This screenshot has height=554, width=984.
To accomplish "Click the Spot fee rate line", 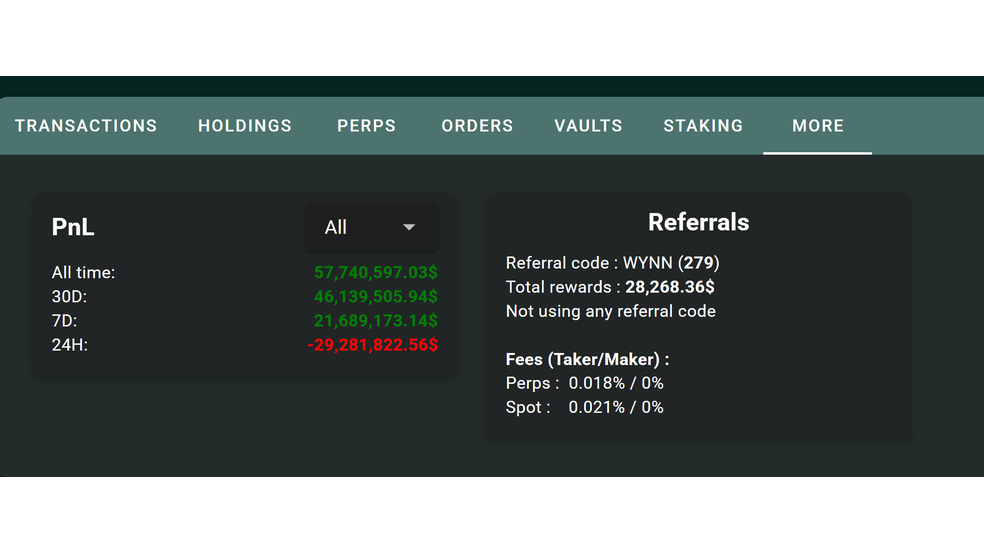I will coord(585,407).
